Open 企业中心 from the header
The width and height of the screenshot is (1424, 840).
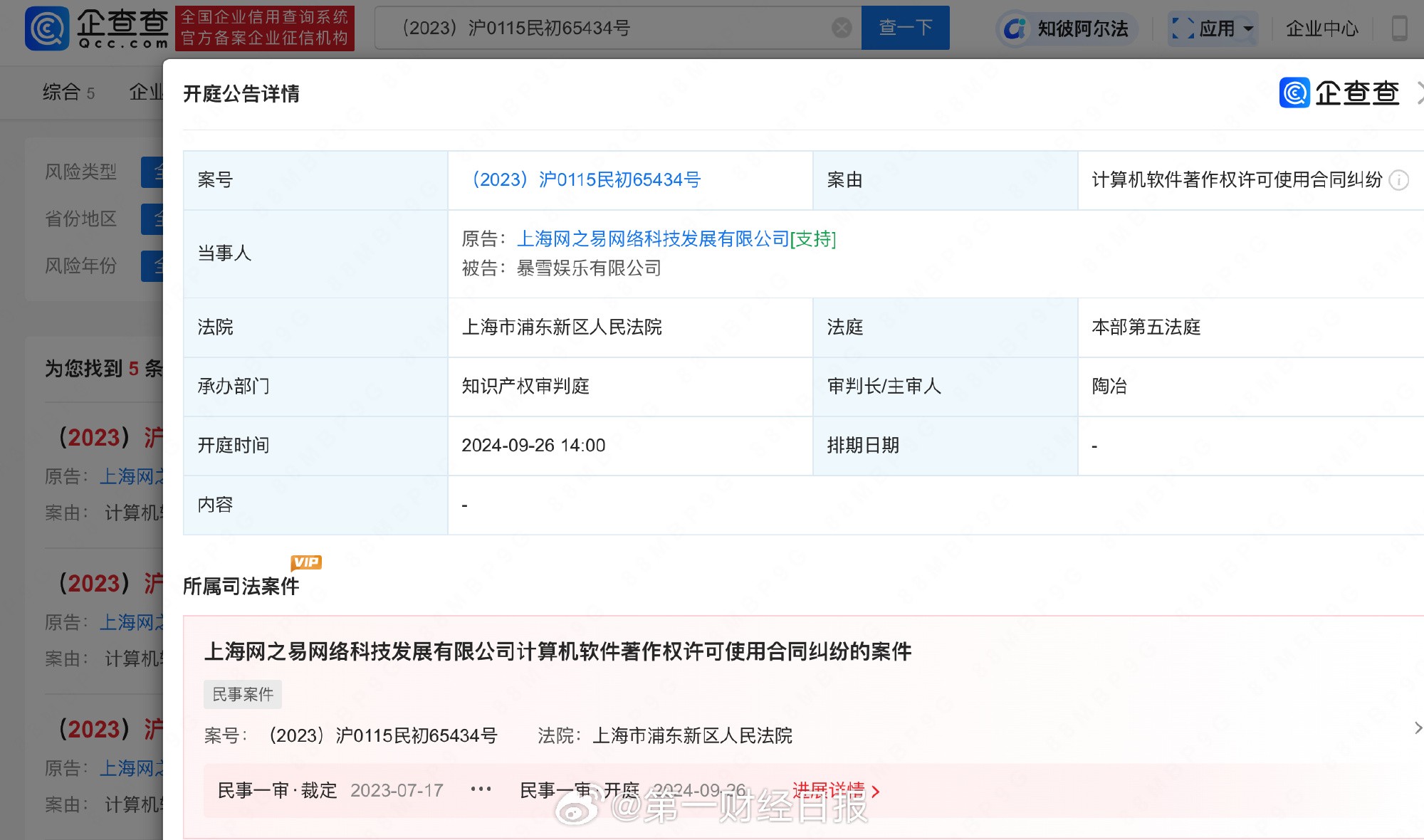coord(1321,28)
